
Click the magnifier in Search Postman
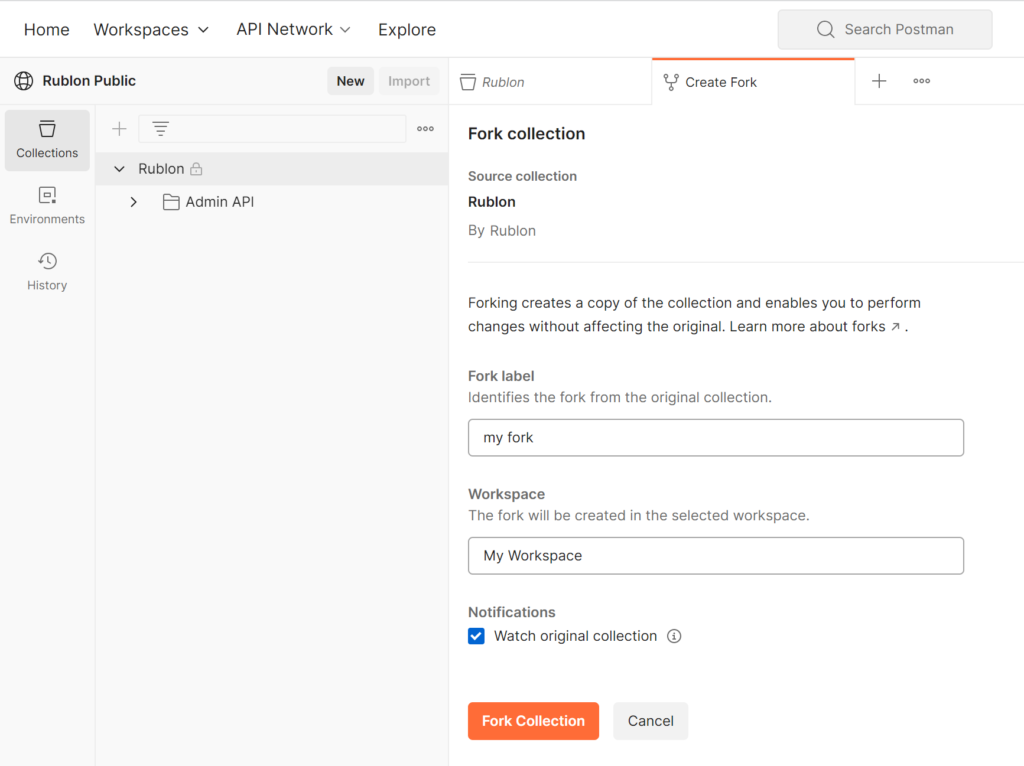coord(825,29)
